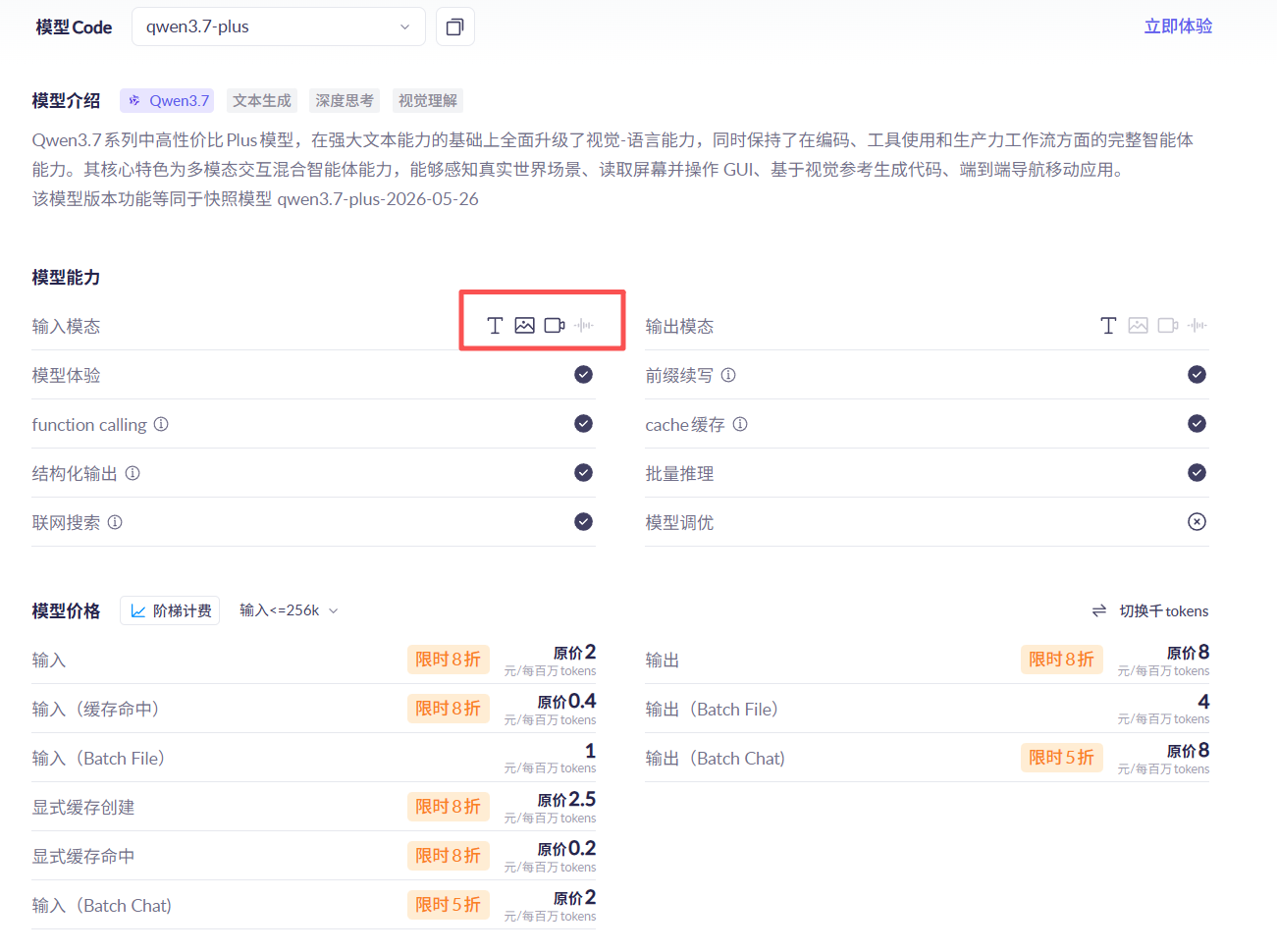
Task: Copy the qwen3.7-plus model code
Action: (x=454, y=26)
